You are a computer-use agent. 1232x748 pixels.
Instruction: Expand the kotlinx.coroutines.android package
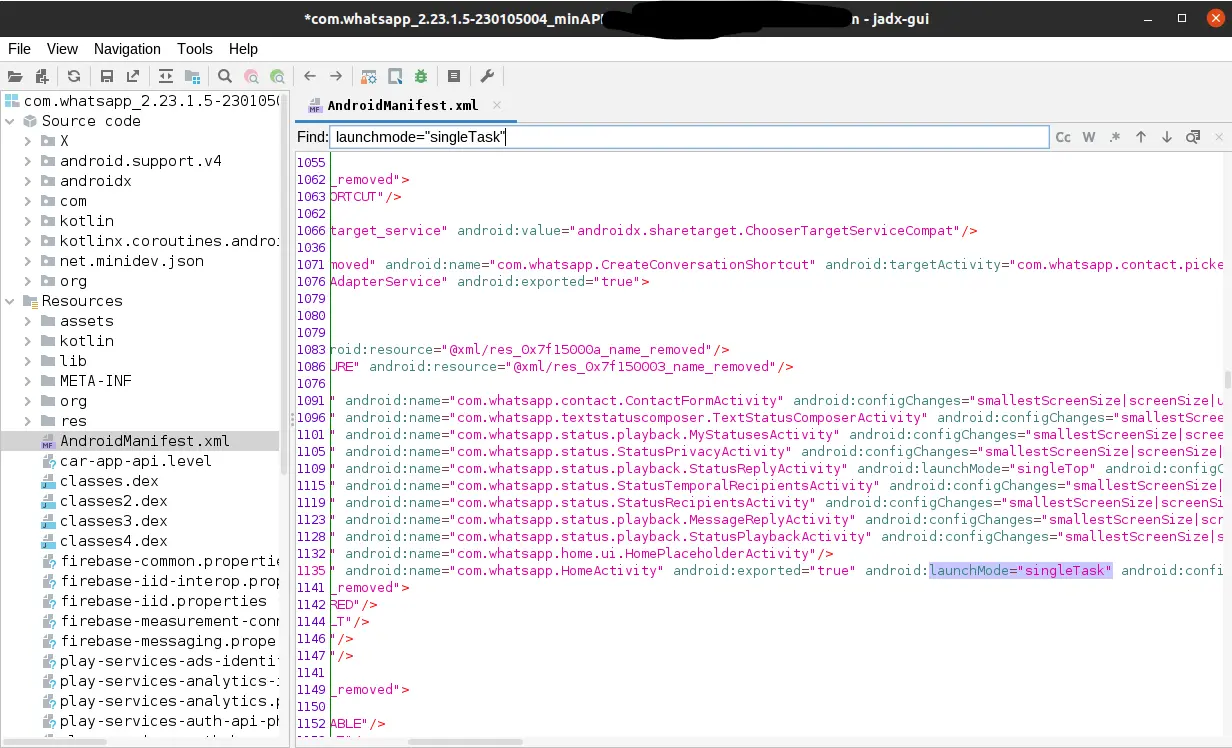(28, 241)
